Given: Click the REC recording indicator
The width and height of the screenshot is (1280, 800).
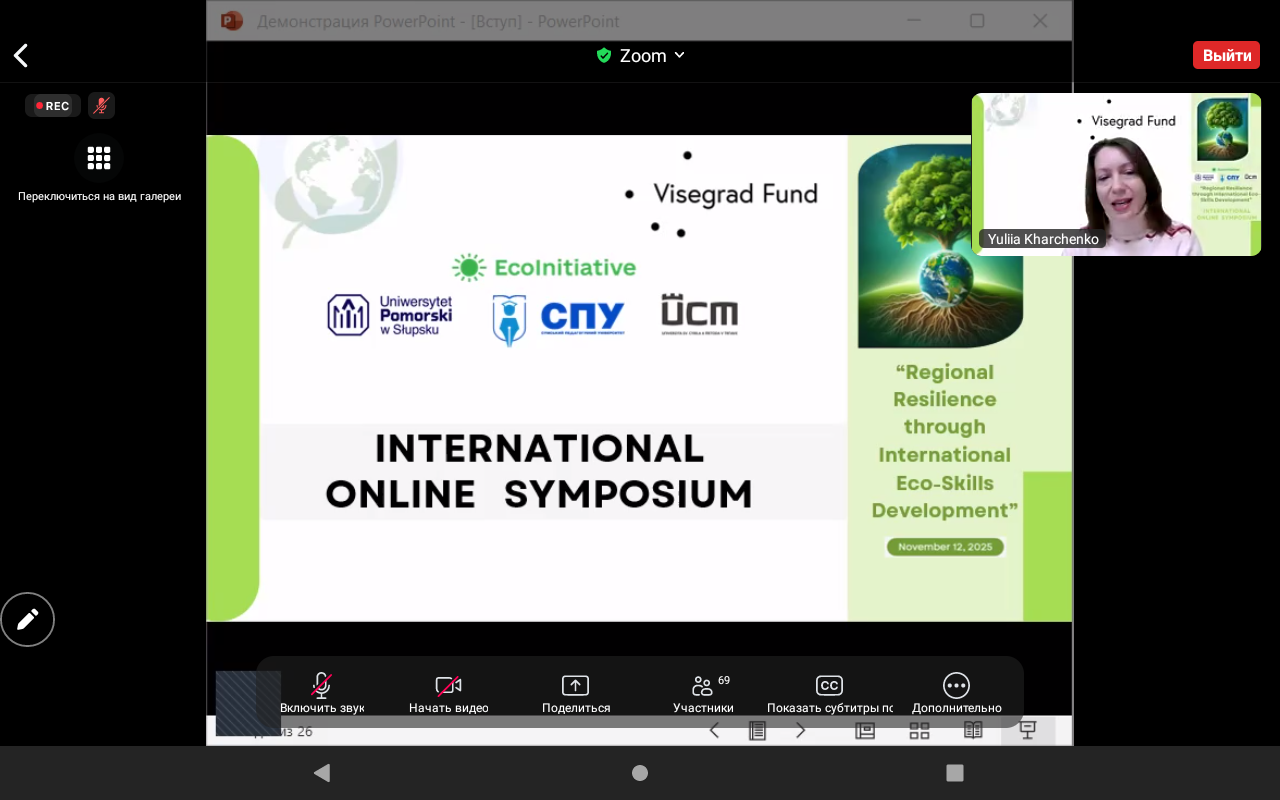Looking at the screenshot, I should 53,106.
